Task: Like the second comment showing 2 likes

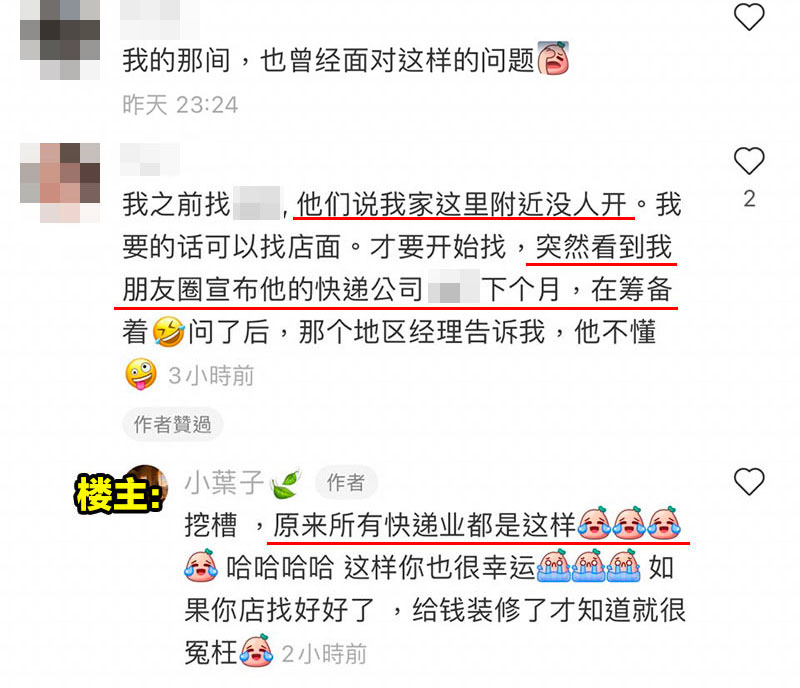Action: tap(748, 161)
